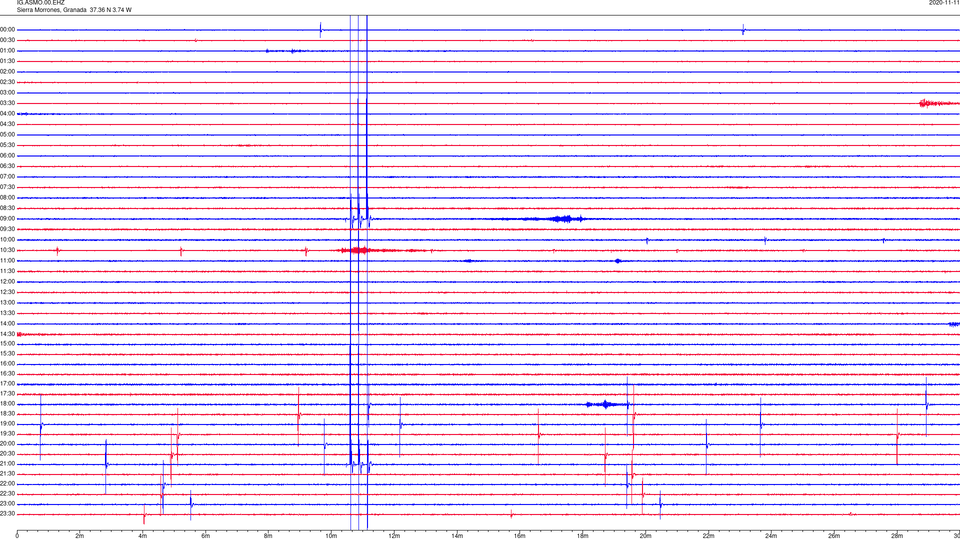The width and height of the screenshot is (960, 540).
Task: Select the 01:30 time row label
Action: (8, 61)
